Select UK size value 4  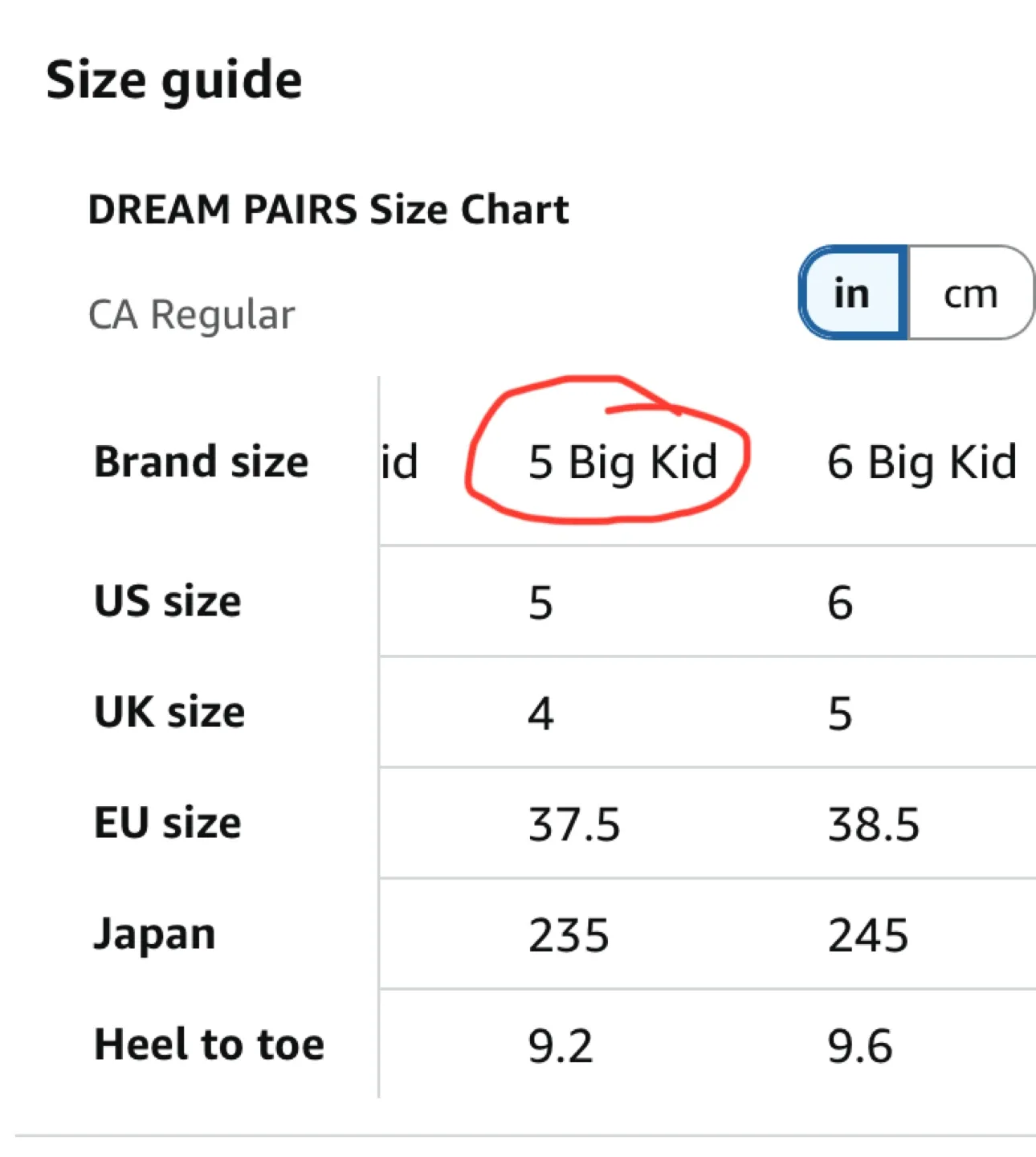pos(541,712)
